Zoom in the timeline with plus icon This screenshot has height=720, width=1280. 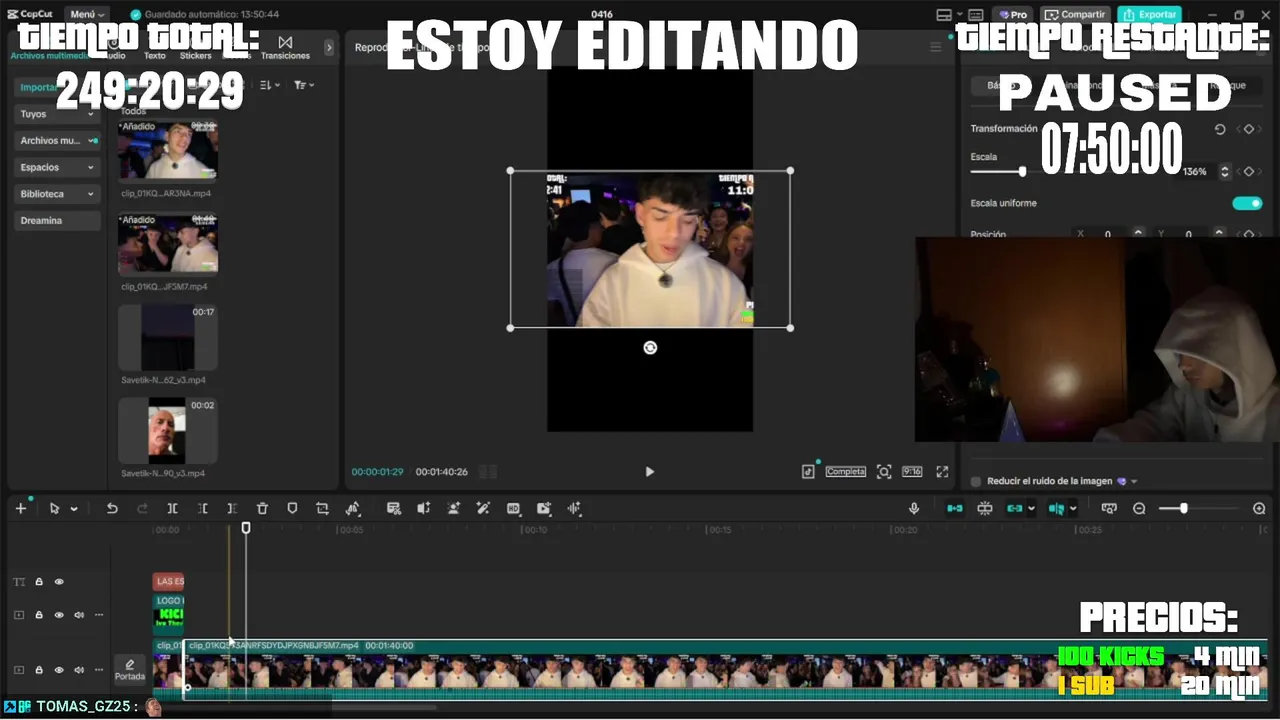pyautogui.click(x=1259, y=509)
